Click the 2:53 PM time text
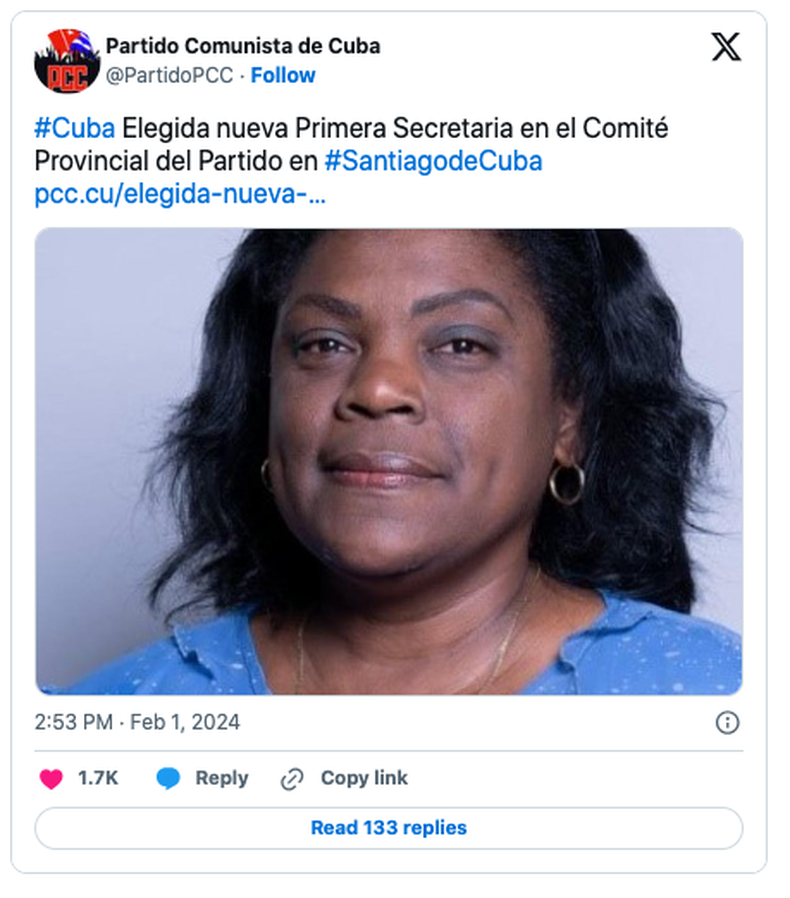The width and height of the screenshot is (790, 898). (71, 722)
